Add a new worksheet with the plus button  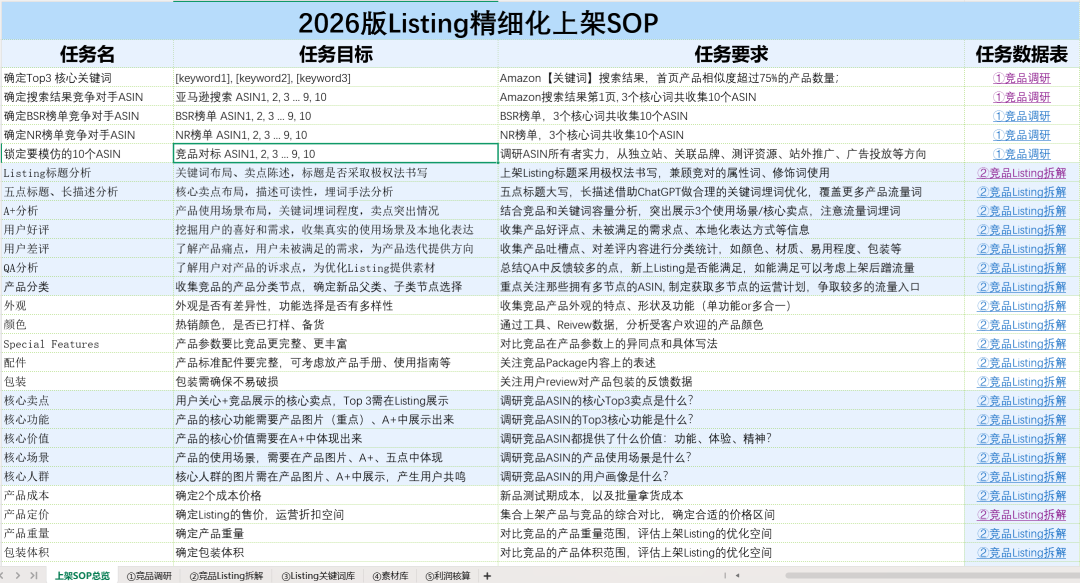point(488,575)
